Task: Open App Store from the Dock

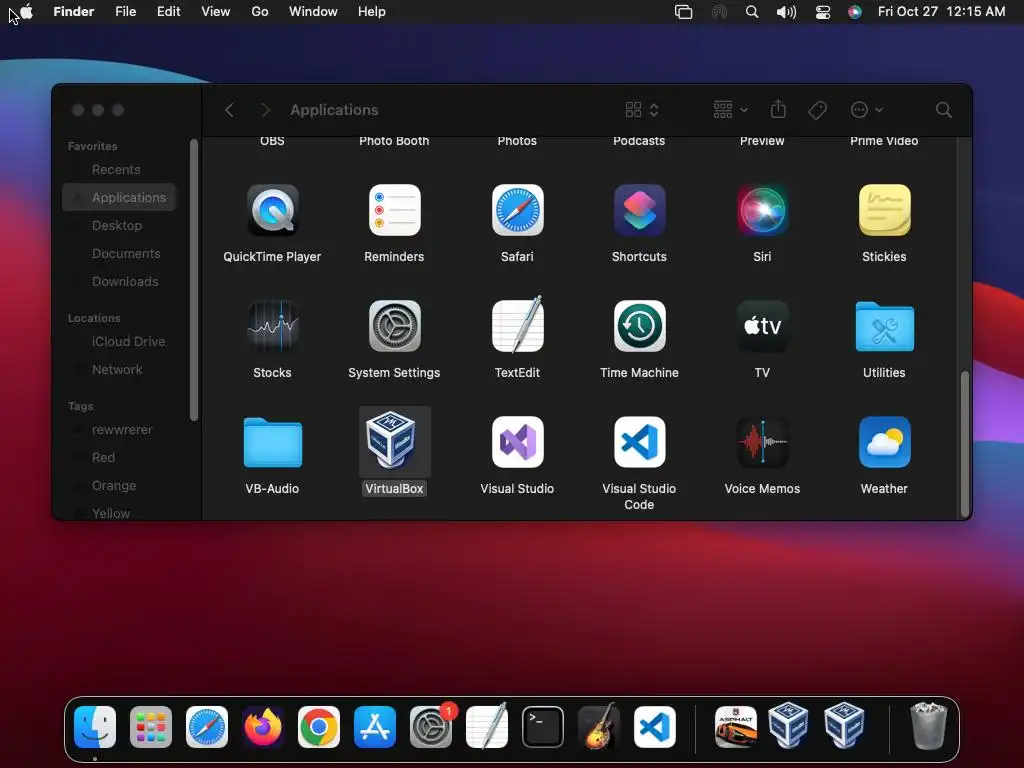Action: [x=375, y=727]
